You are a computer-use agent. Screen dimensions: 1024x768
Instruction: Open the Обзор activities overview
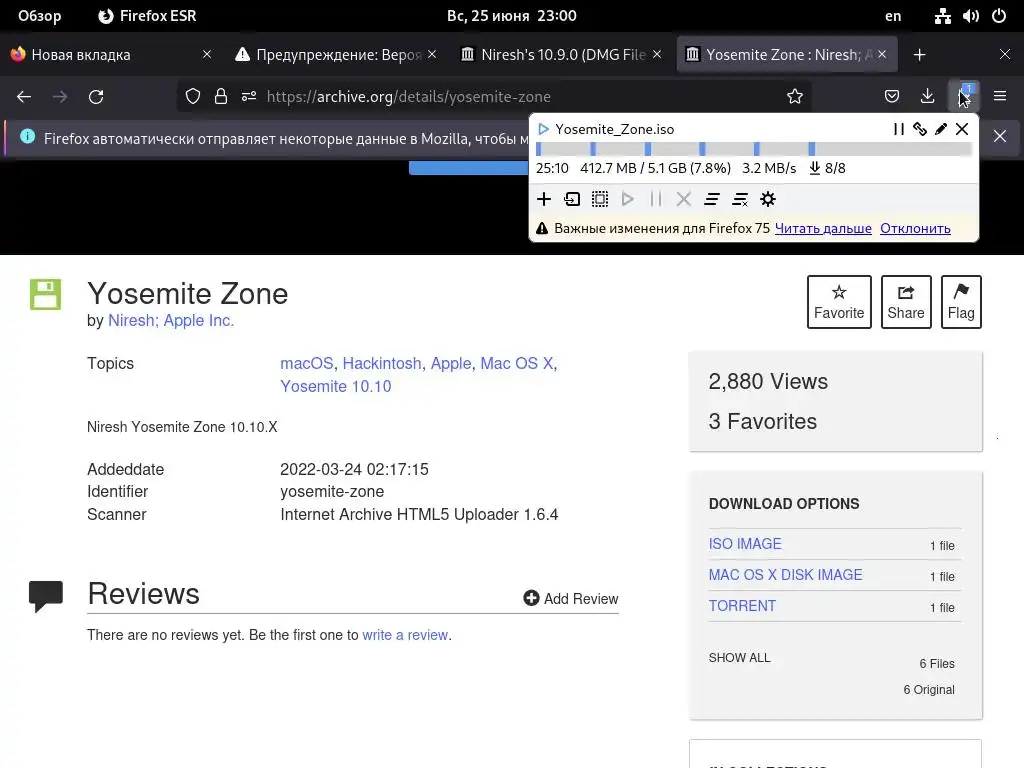(x=39, y=16)
